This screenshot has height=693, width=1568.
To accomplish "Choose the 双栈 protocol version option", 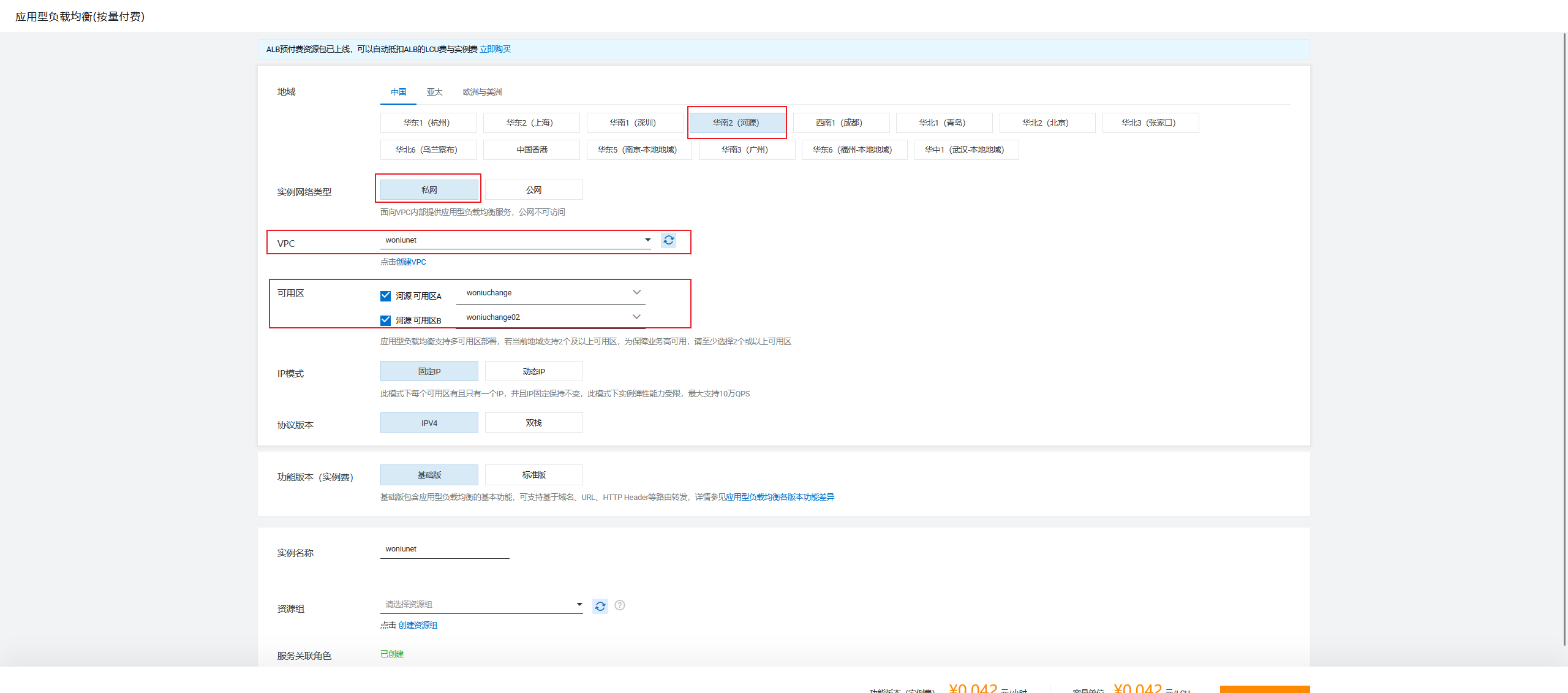I will 533,423.
